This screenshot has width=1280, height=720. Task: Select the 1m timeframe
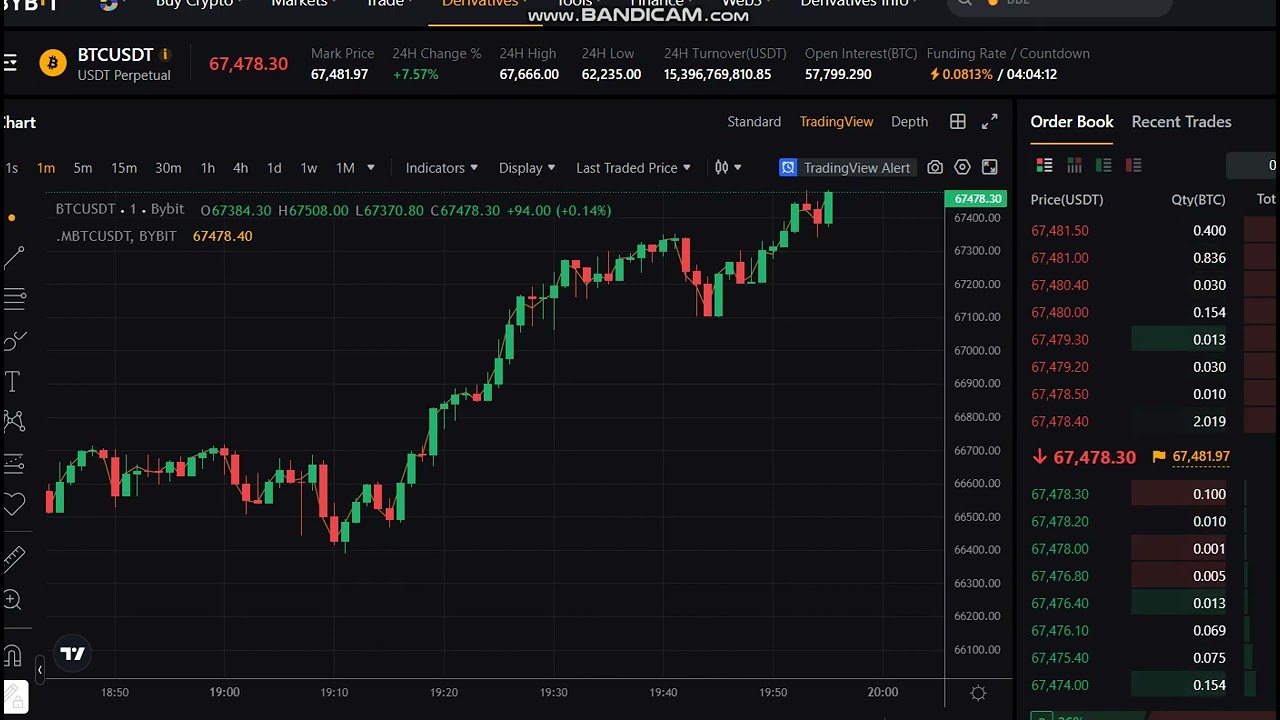46,168
